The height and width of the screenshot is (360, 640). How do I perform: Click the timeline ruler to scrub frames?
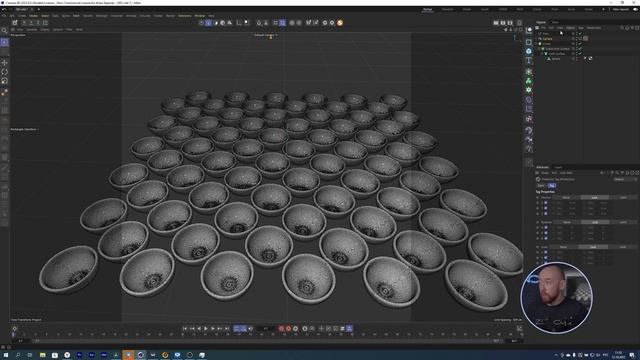(x=265, y=335)
